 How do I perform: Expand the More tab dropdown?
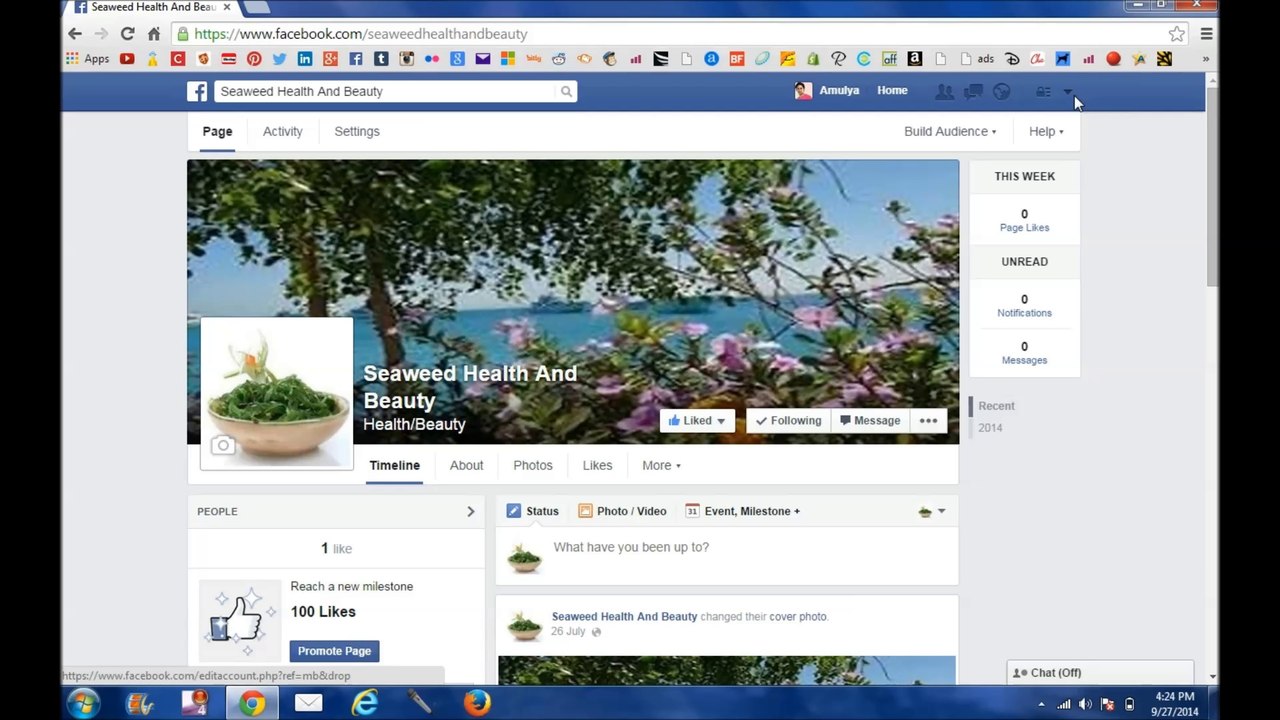[x=661, y=465]
